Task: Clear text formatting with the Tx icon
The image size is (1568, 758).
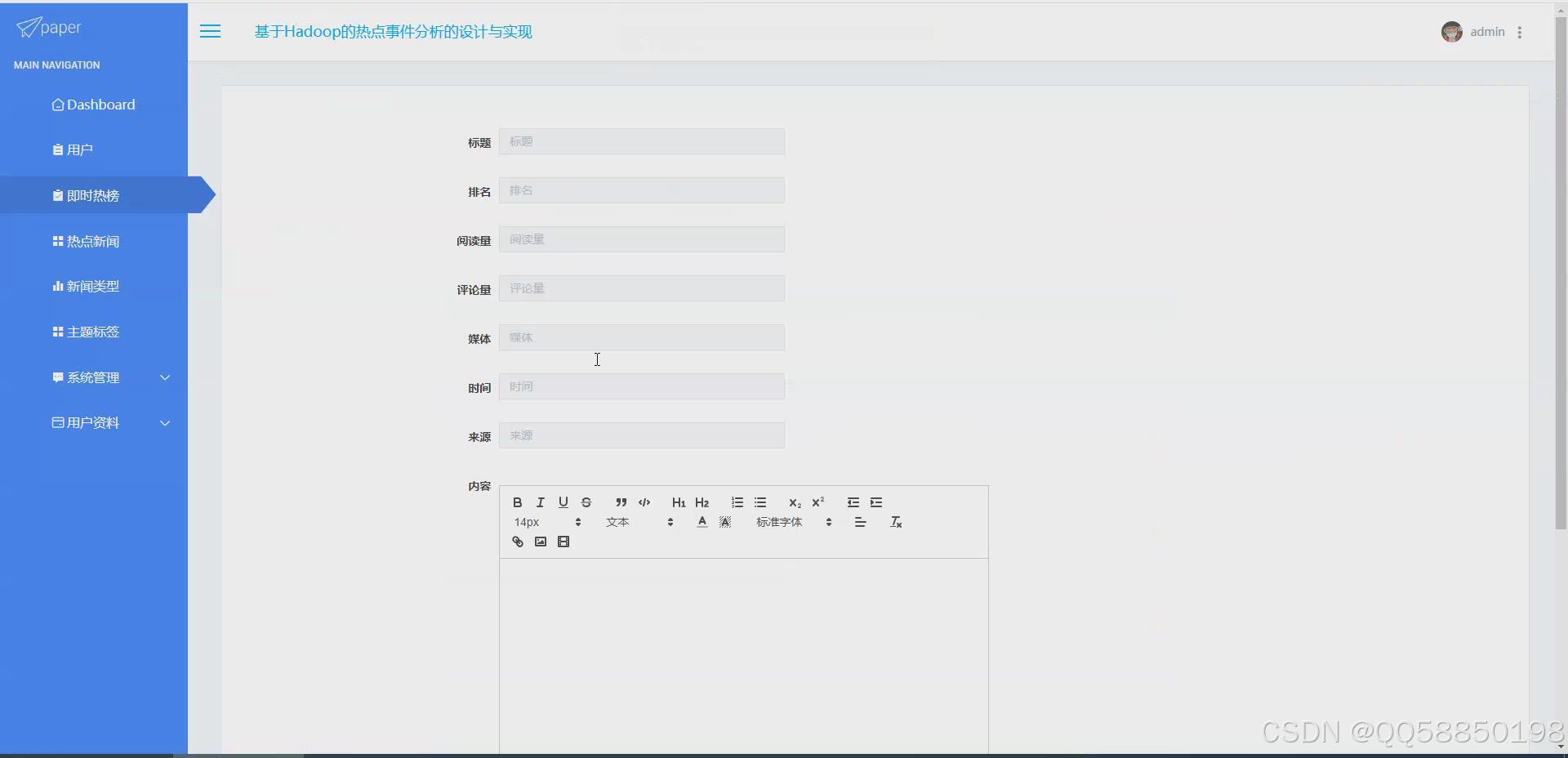Action: pos(895,521)
